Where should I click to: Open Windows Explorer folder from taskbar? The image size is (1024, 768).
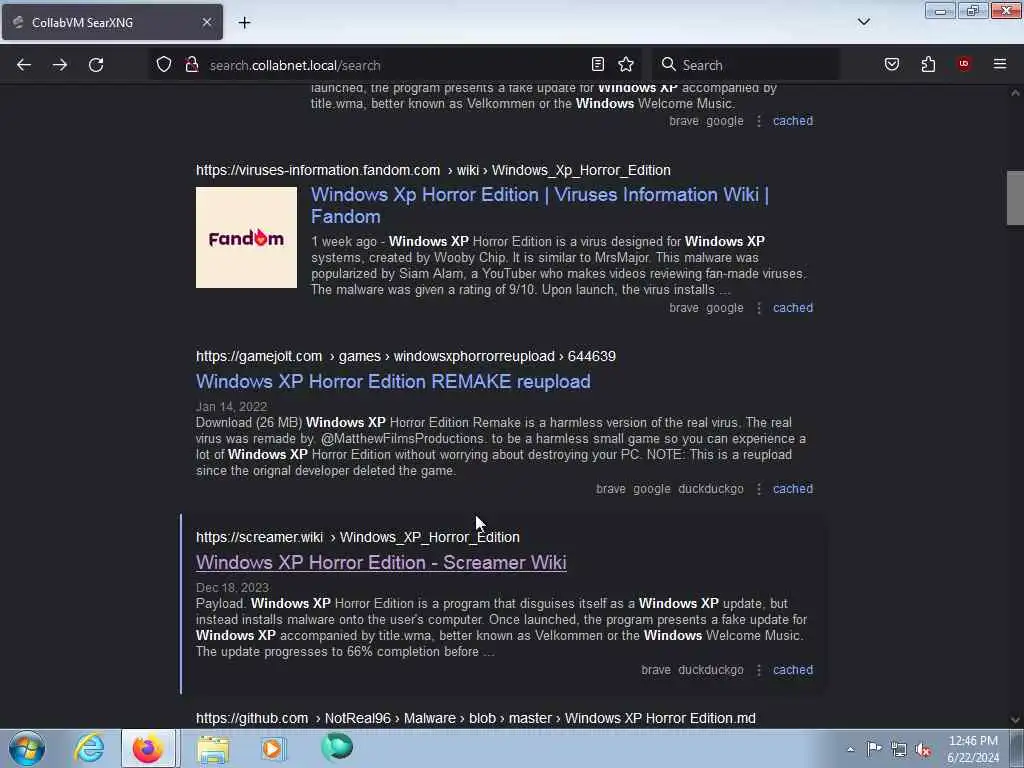(213, 748)
